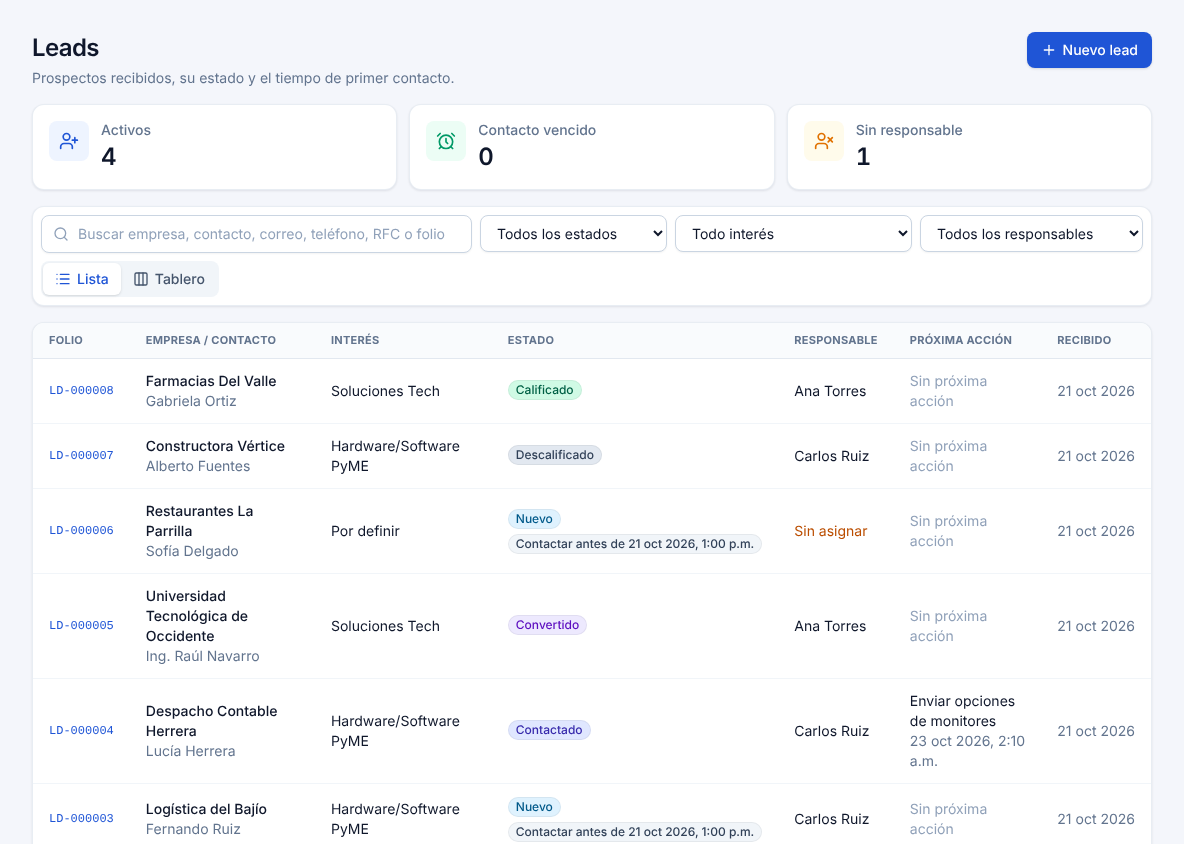This screenshot has width=1184, height=844.
Task: Open the Todos los responsables dropdown
Action: [x=1031, y=234]
